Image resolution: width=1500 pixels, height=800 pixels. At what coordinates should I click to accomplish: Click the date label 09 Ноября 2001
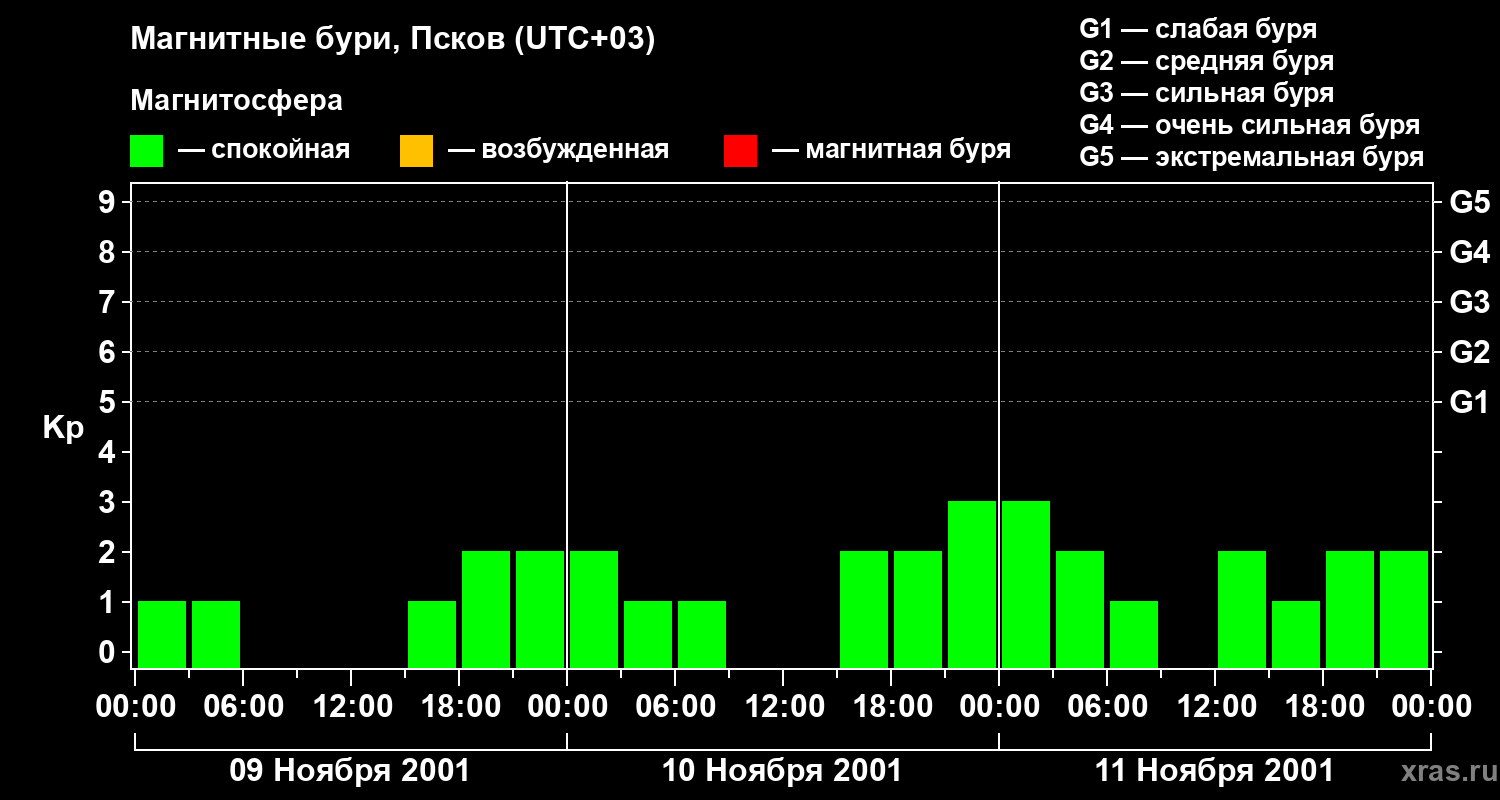[350, 771]
